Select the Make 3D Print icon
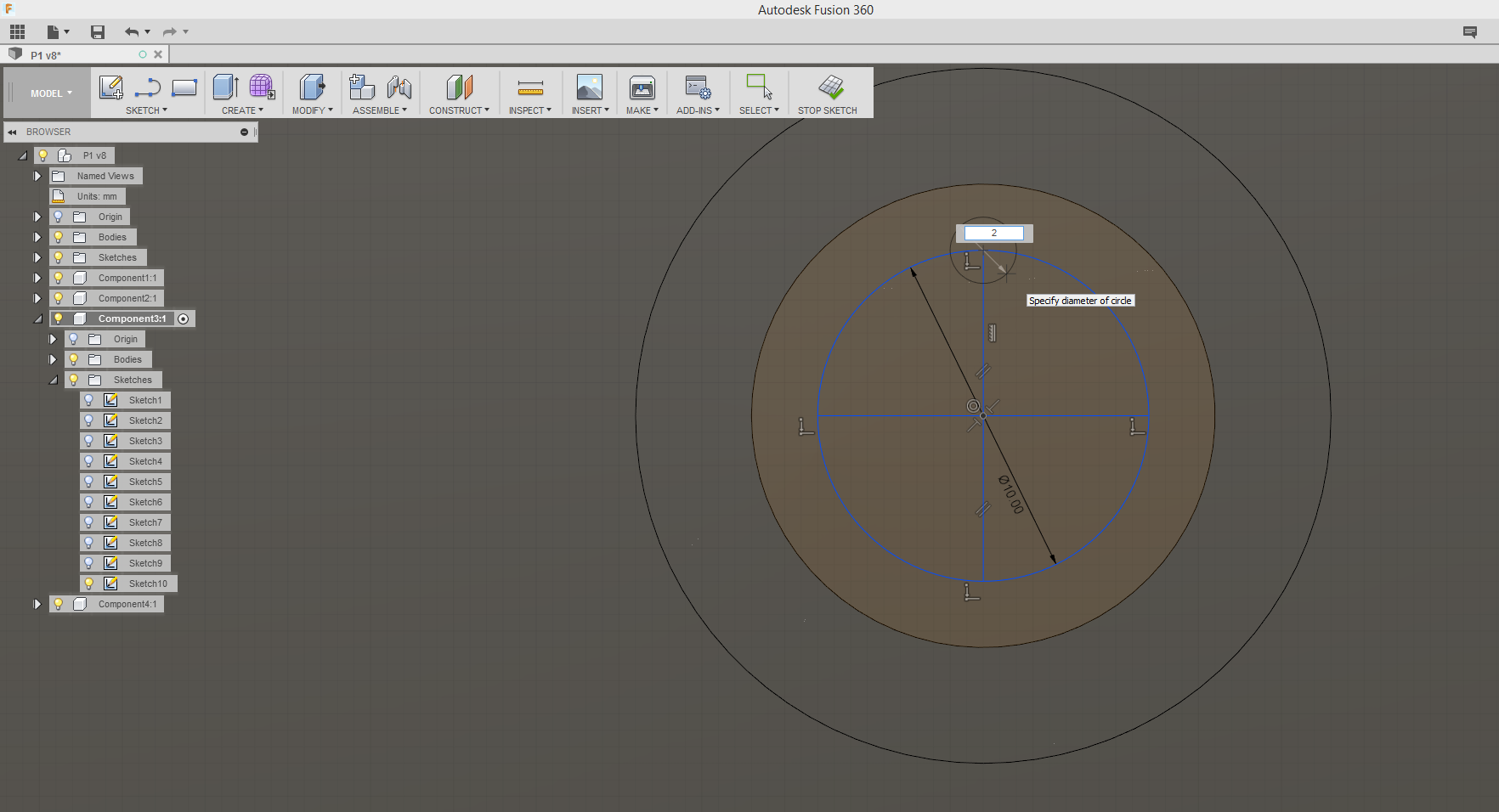This screenshot has height=812, width=1499. (642, 87)
